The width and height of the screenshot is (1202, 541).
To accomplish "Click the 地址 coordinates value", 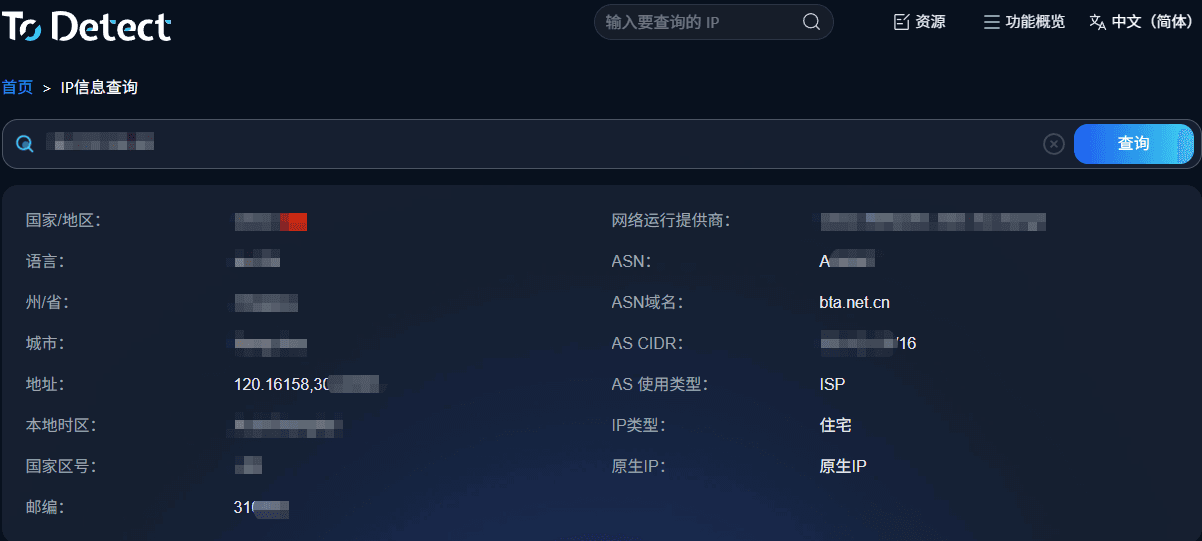I will 305,384.
